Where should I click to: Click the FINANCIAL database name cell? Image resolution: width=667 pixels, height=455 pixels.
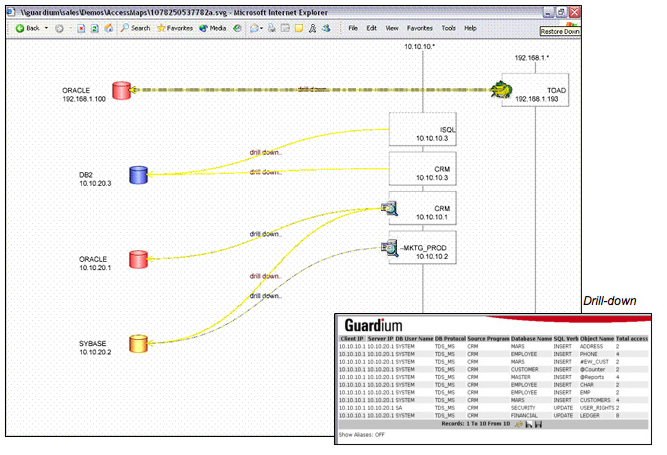click(x=524, y=415)
